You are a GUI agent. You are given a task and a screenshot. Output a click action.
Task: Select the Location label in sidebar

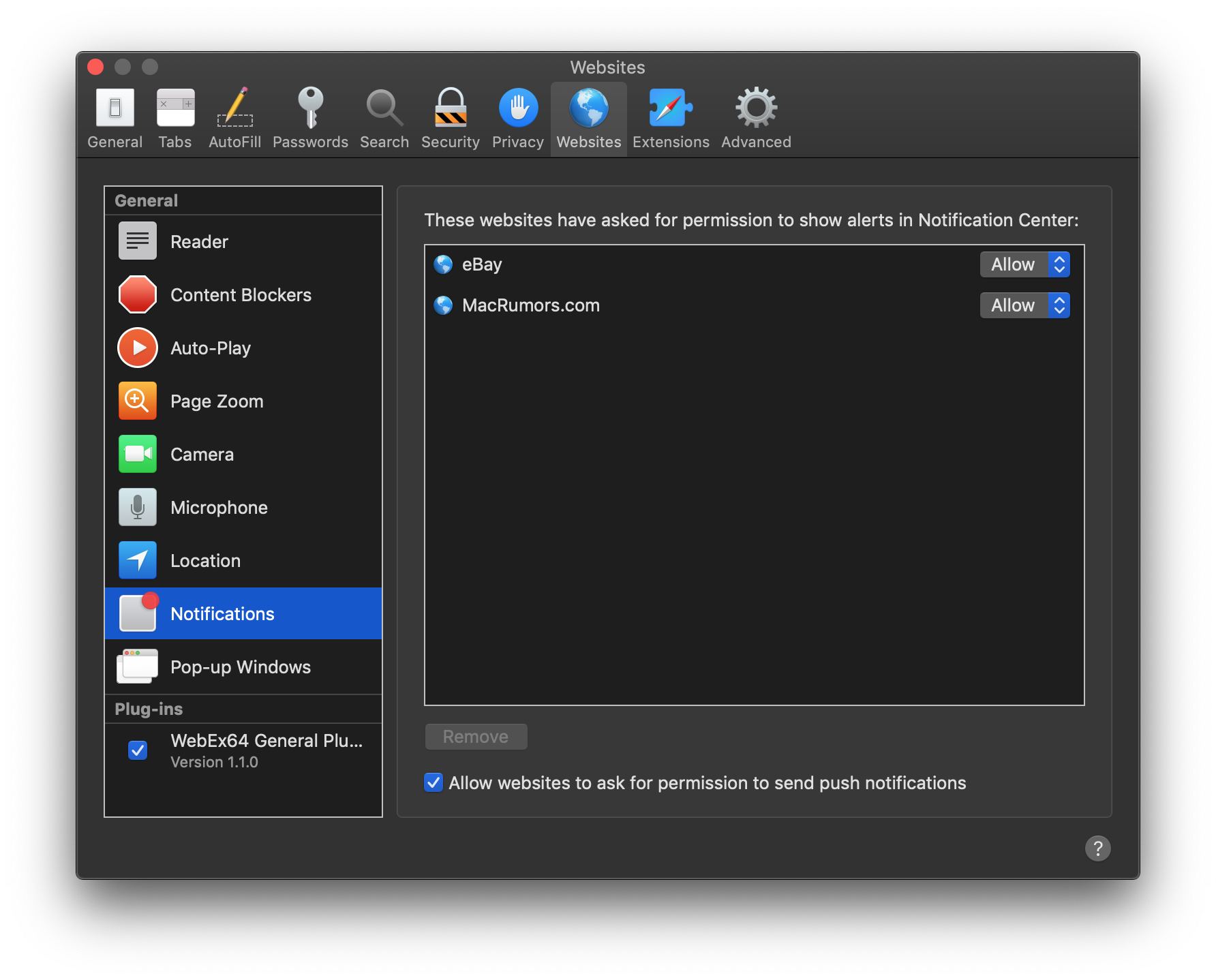(x=205, y=560)
